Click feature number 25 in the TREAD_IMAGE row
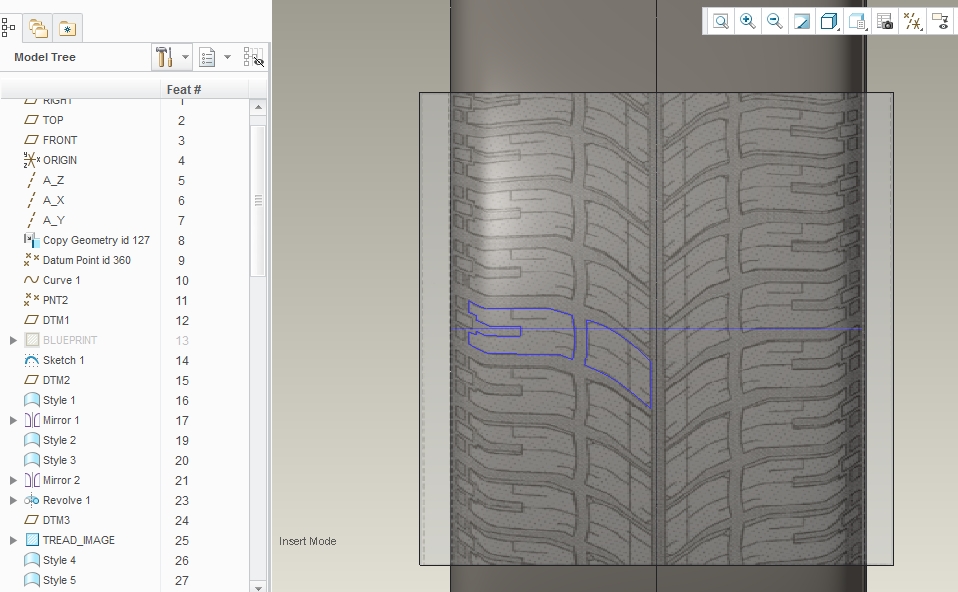Screen dimensions: 958x592 (x=182, y=541)
